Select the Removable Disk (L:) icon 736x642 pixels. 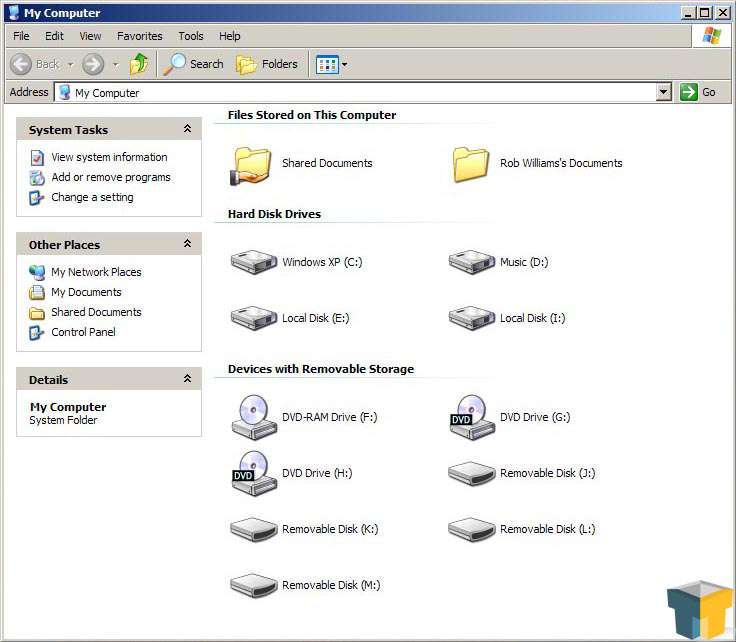tap(471, 529)
